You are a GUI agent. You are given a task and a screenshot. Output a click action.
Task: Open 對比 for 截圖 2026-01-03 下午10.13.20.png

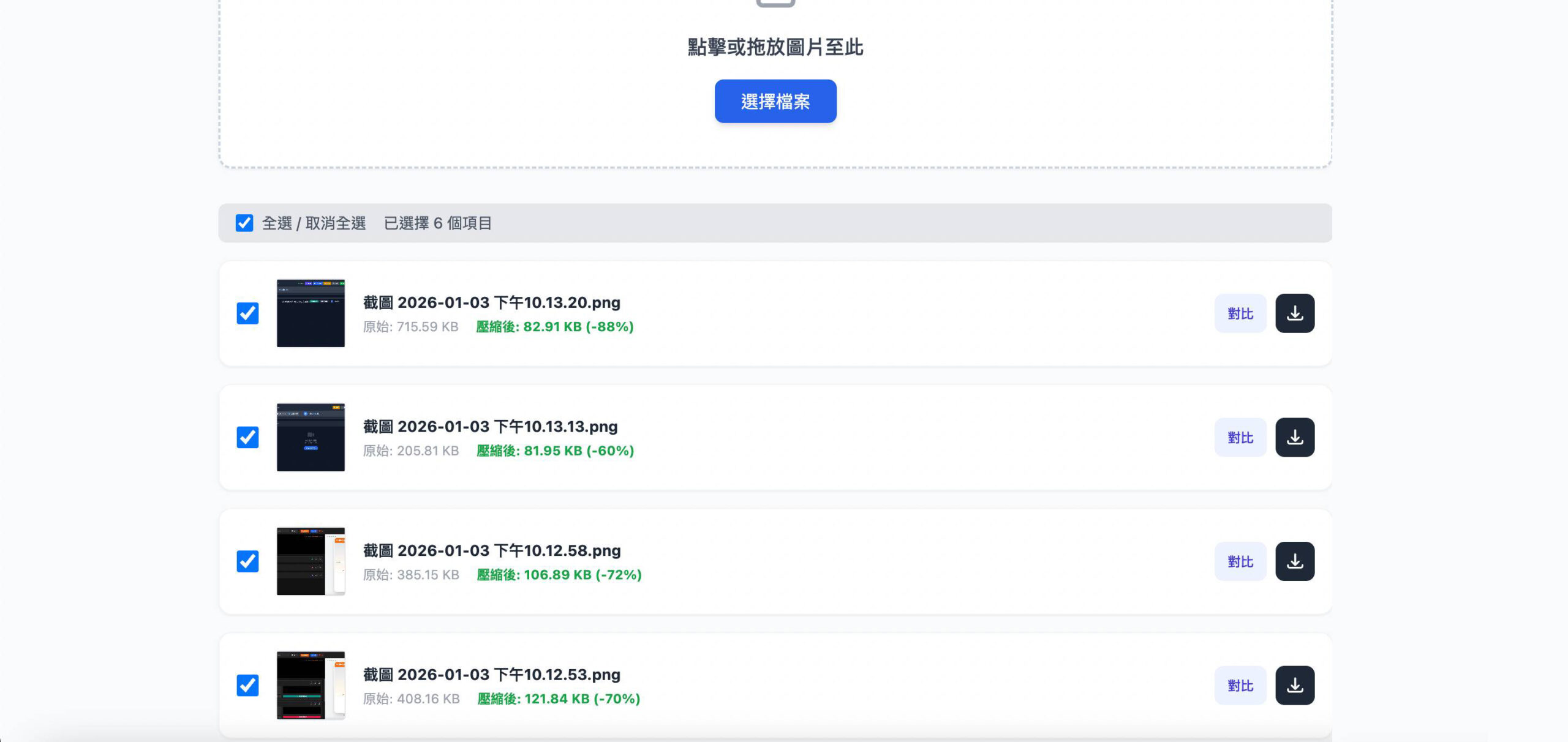pos(1240,313)
